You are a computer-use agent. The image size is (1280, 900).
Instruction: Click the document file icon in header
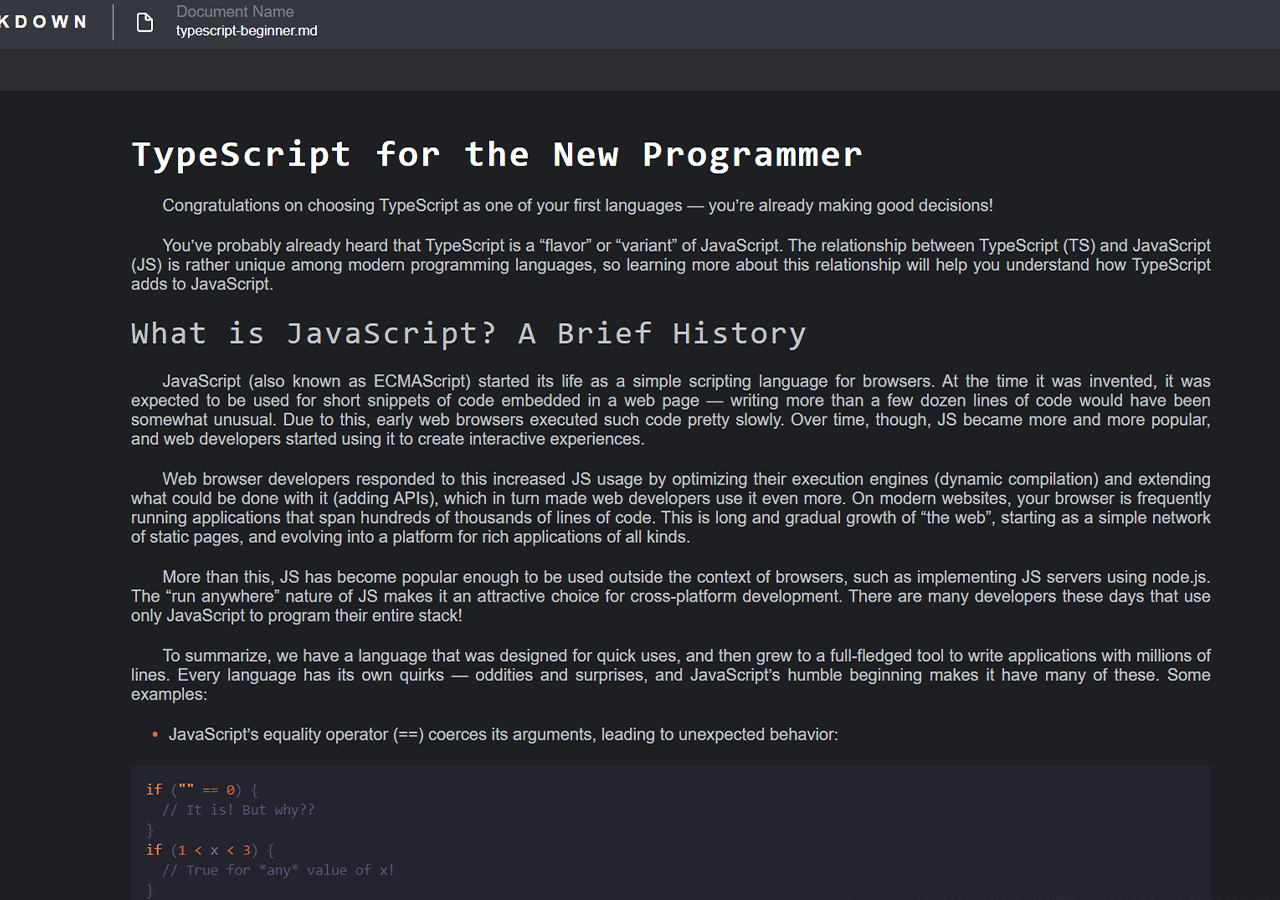(x=145, y=22)
